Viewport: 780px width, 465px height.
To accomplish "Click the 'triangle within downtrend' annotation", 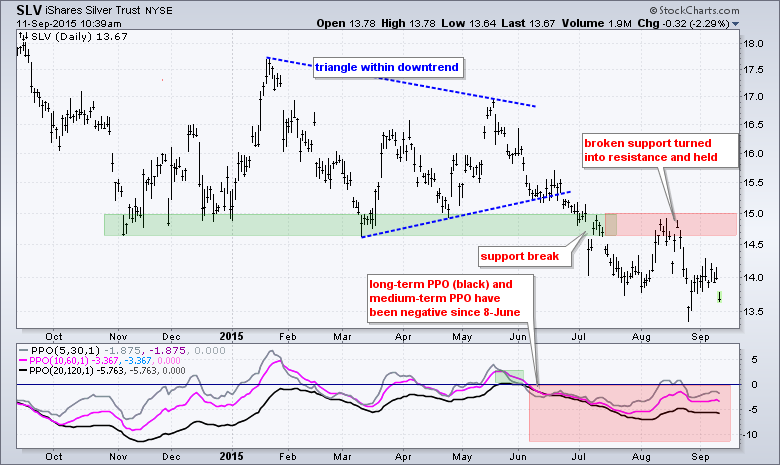I will [387, 67].
